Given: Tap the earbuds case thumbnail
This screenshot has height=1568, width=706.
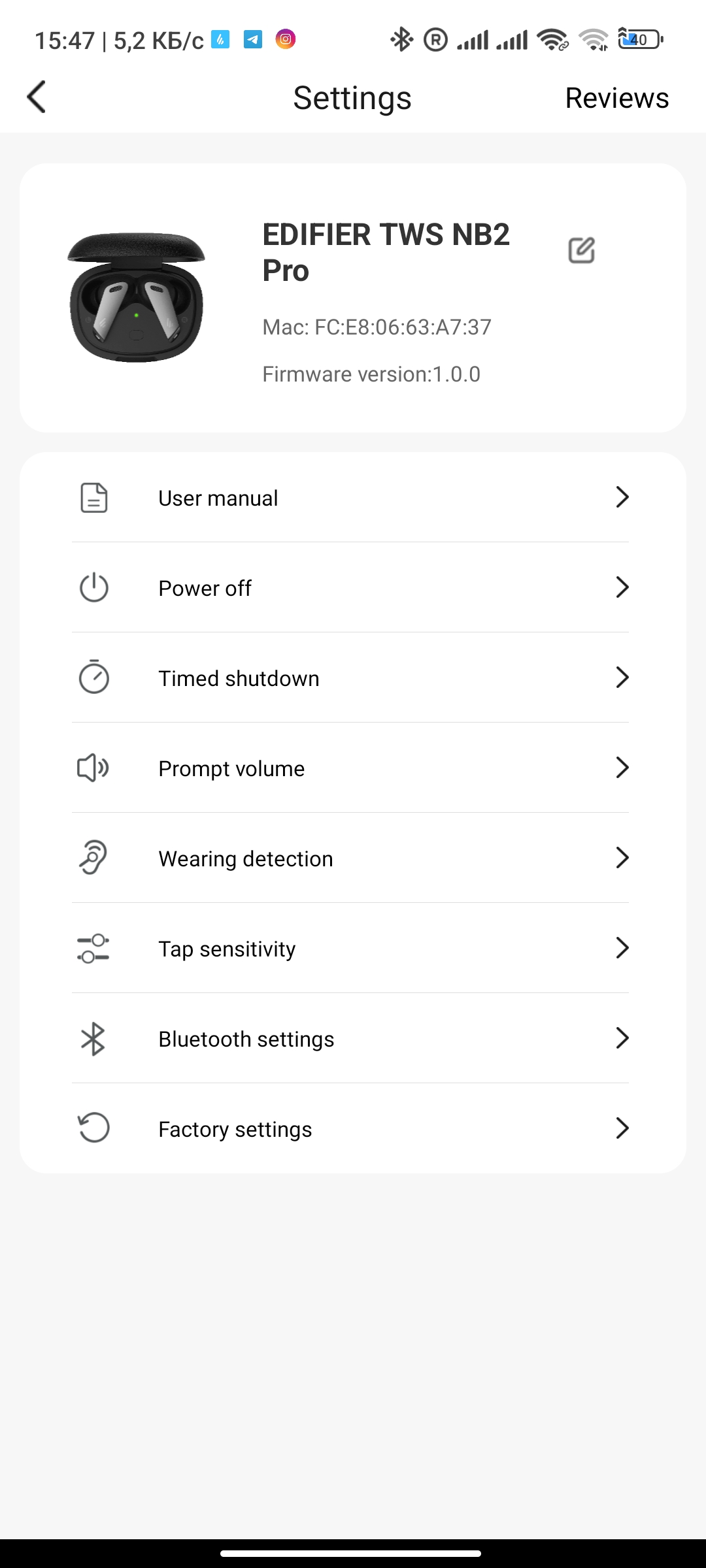Looking at the screenshot, I should pyautogui.click(x=136, y=297).
